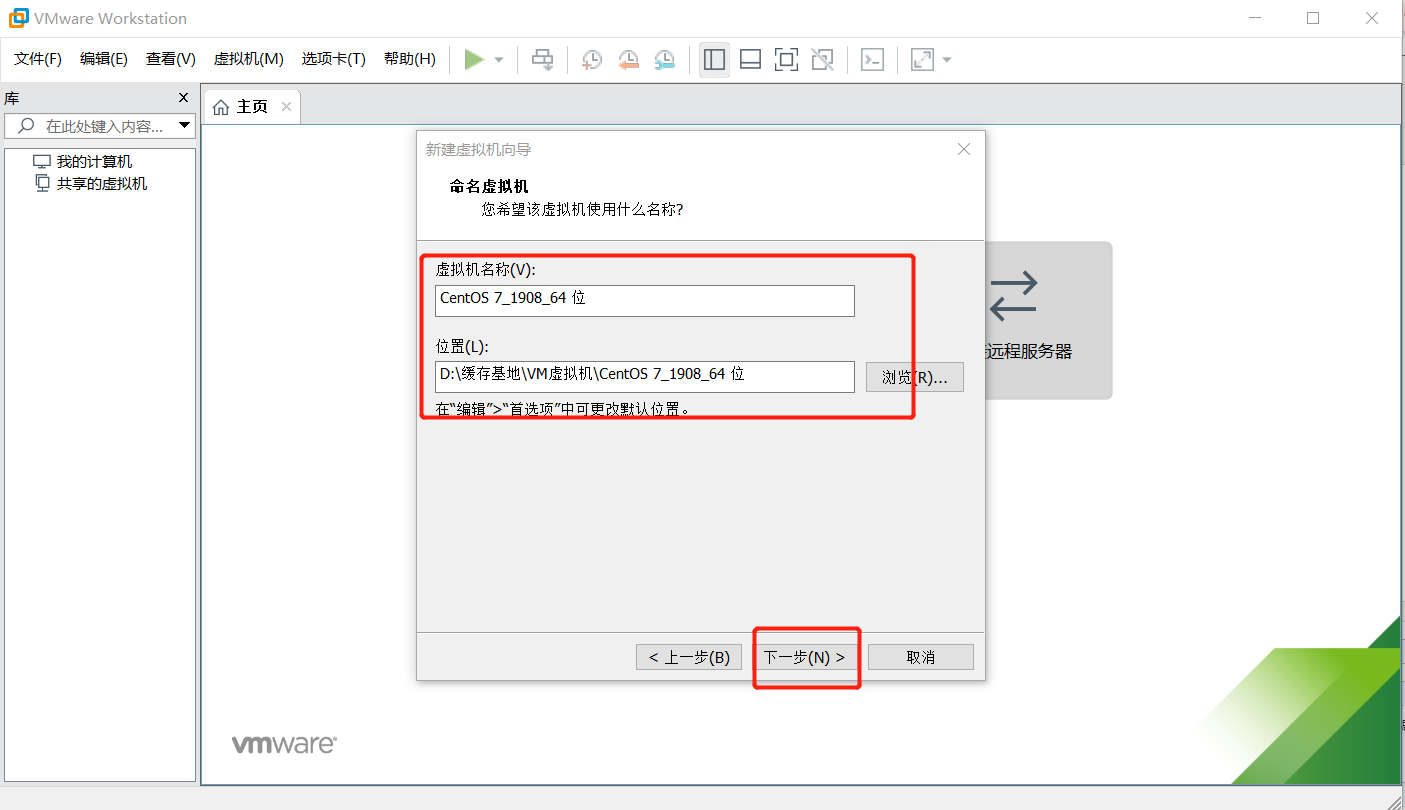Click the 位置 path text field
Viewport: 1405px width, 810px height.
645,376
